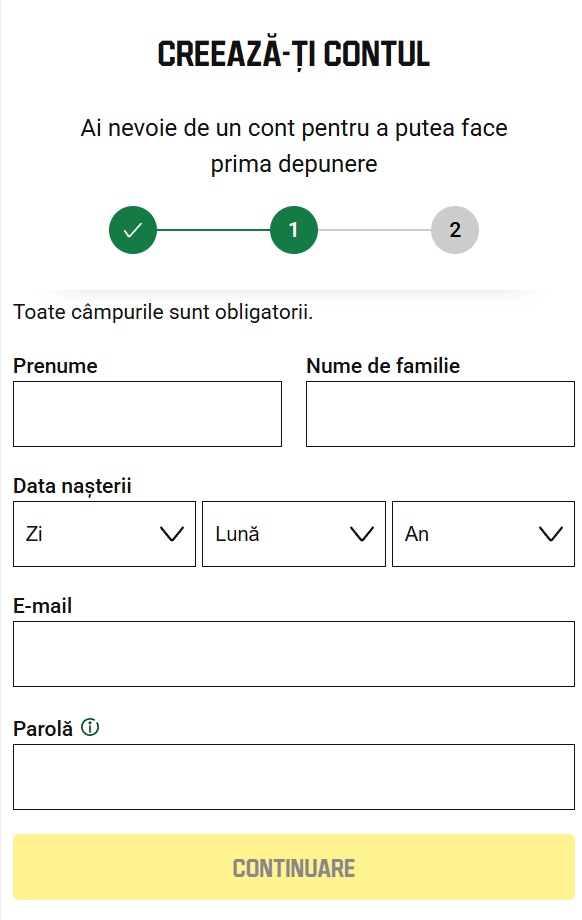Viewport: 582px width, 920px height.
Task: Open the Parolă info icon
Action: (90, 728)
